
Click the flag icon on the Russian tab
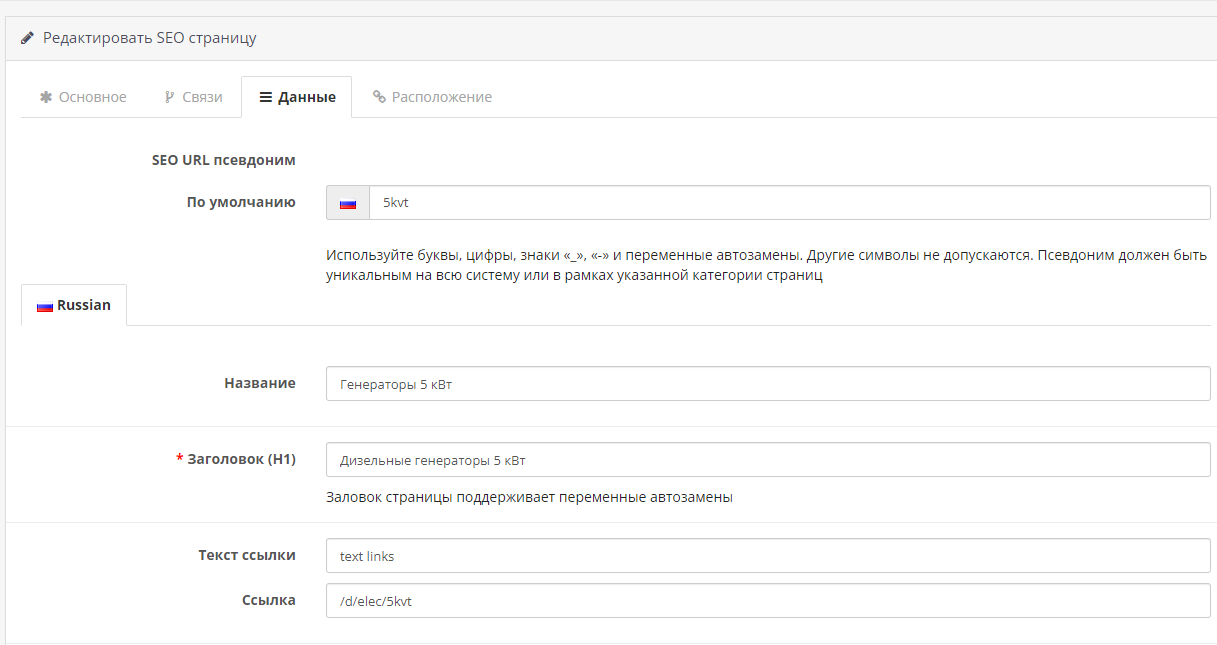[44, 306]
